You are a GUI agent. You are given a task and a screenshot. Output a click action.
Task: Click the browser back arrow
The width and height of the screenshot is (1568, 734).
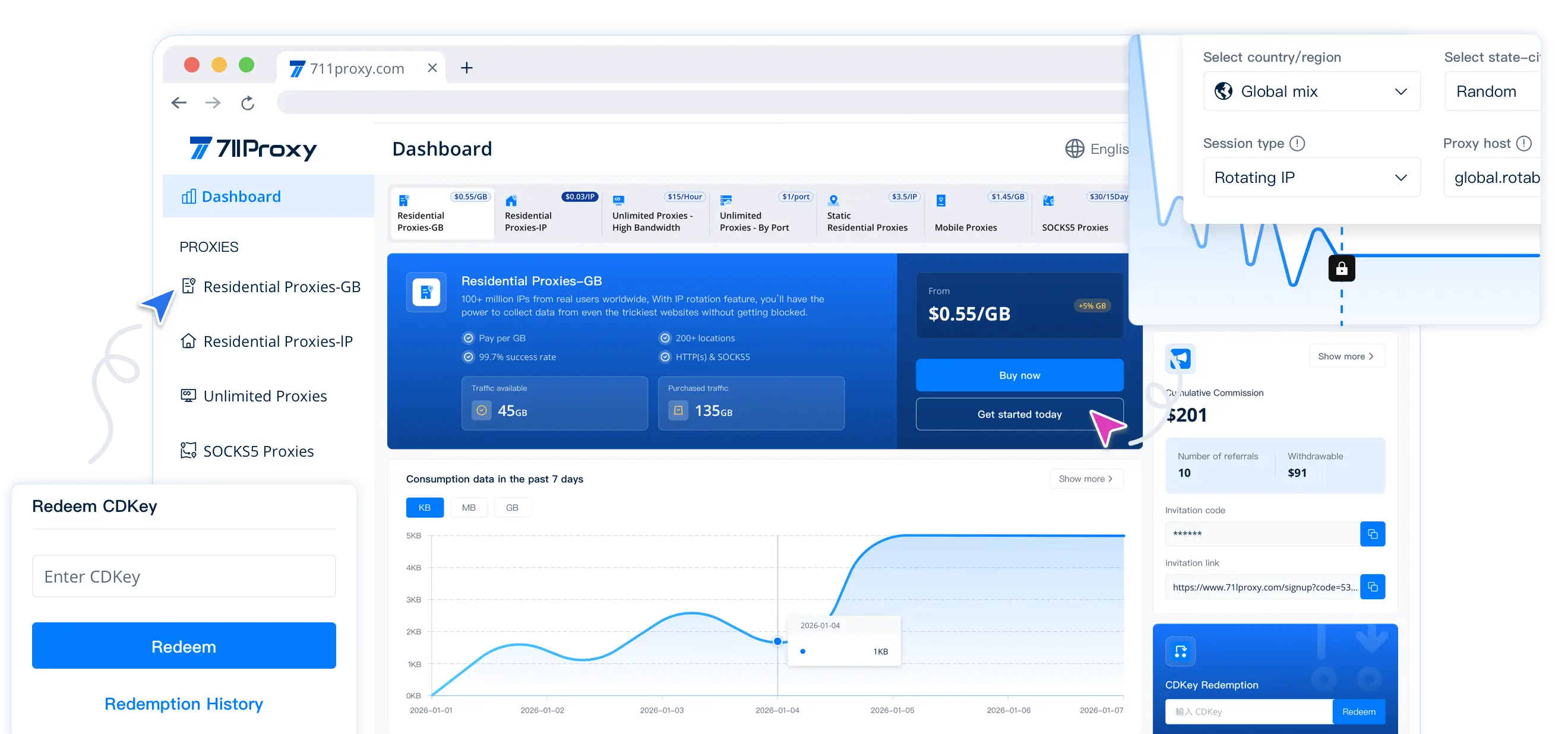click(179, 103)
